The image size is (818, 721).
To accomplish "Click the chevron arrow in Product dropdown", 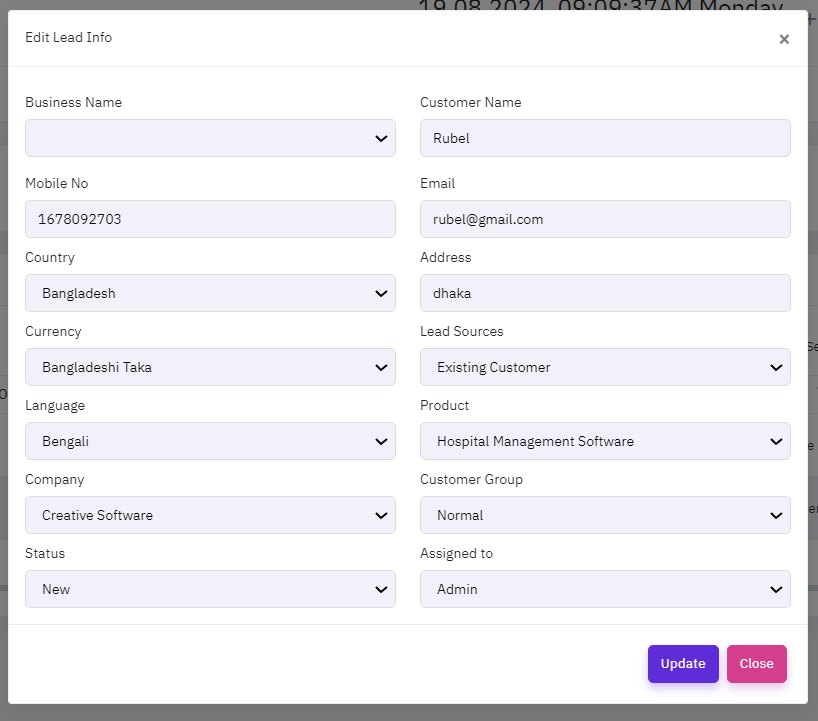I will pyautogui.click(x=776, y=441).
